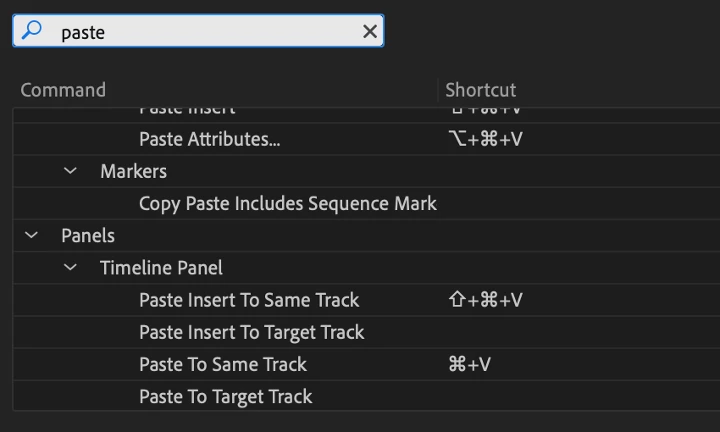Screen dimensions: 720x432
Task: Click in the paste search input field
Action: [x=200, y=32]
